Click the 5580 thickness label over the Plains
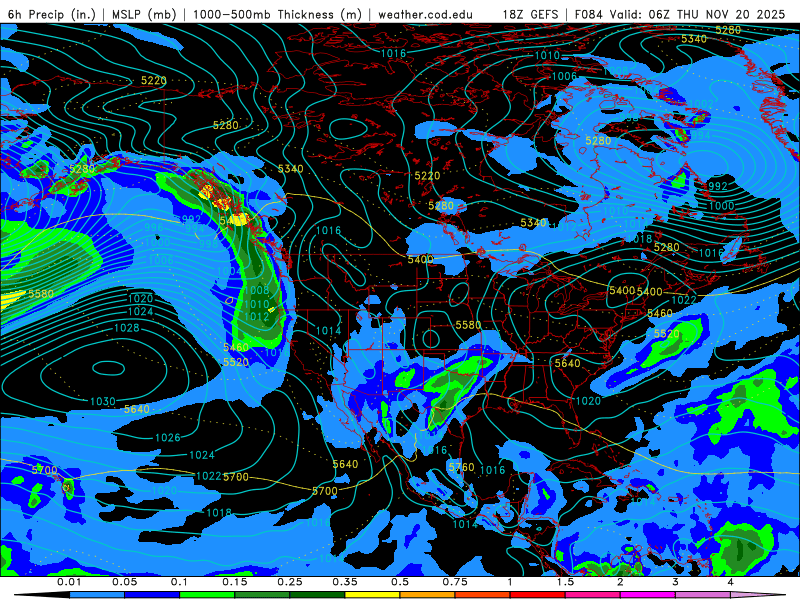This screenshot has width=800, height=600. tap(468, 324)
